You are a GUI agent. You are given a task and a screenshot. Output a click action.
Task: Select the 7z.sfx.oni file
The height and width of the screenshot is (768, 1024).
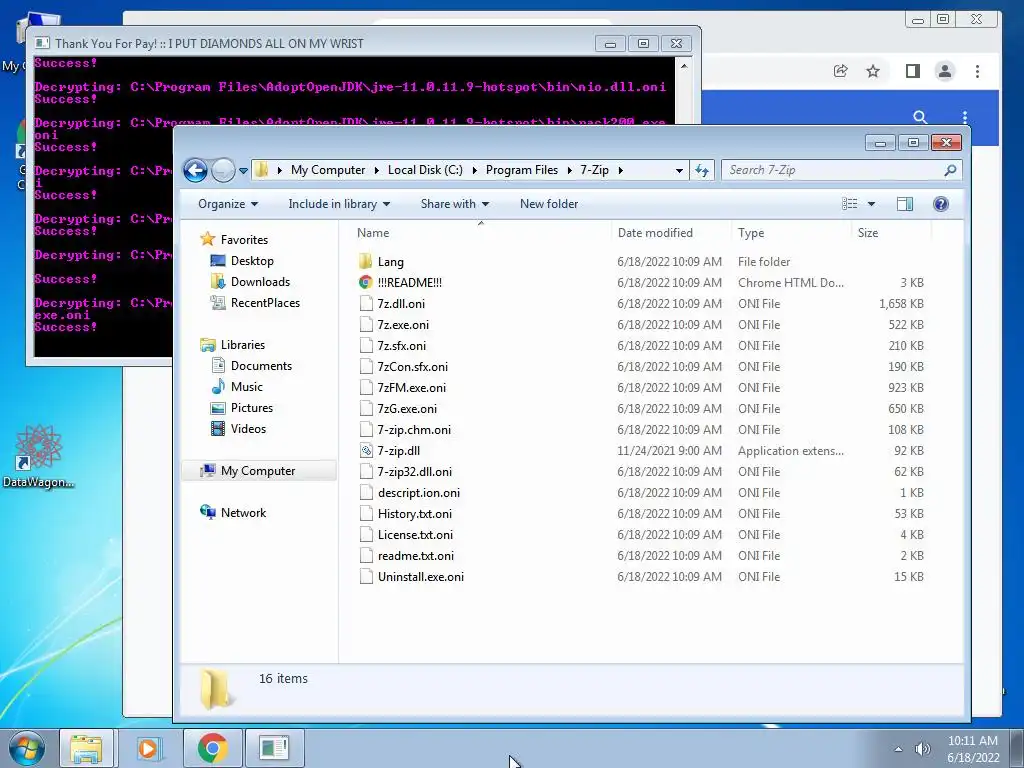pos(401,345)
